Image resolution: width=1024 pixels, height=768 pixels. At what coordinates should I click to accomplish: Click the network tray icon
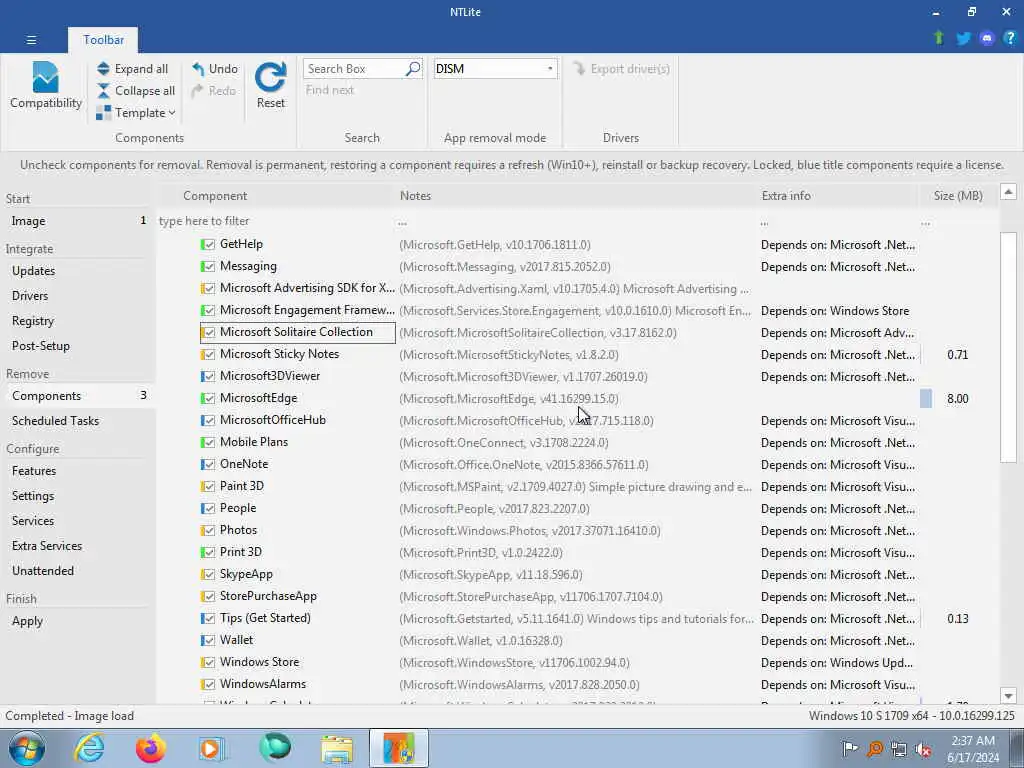click(x=899, y=749)
